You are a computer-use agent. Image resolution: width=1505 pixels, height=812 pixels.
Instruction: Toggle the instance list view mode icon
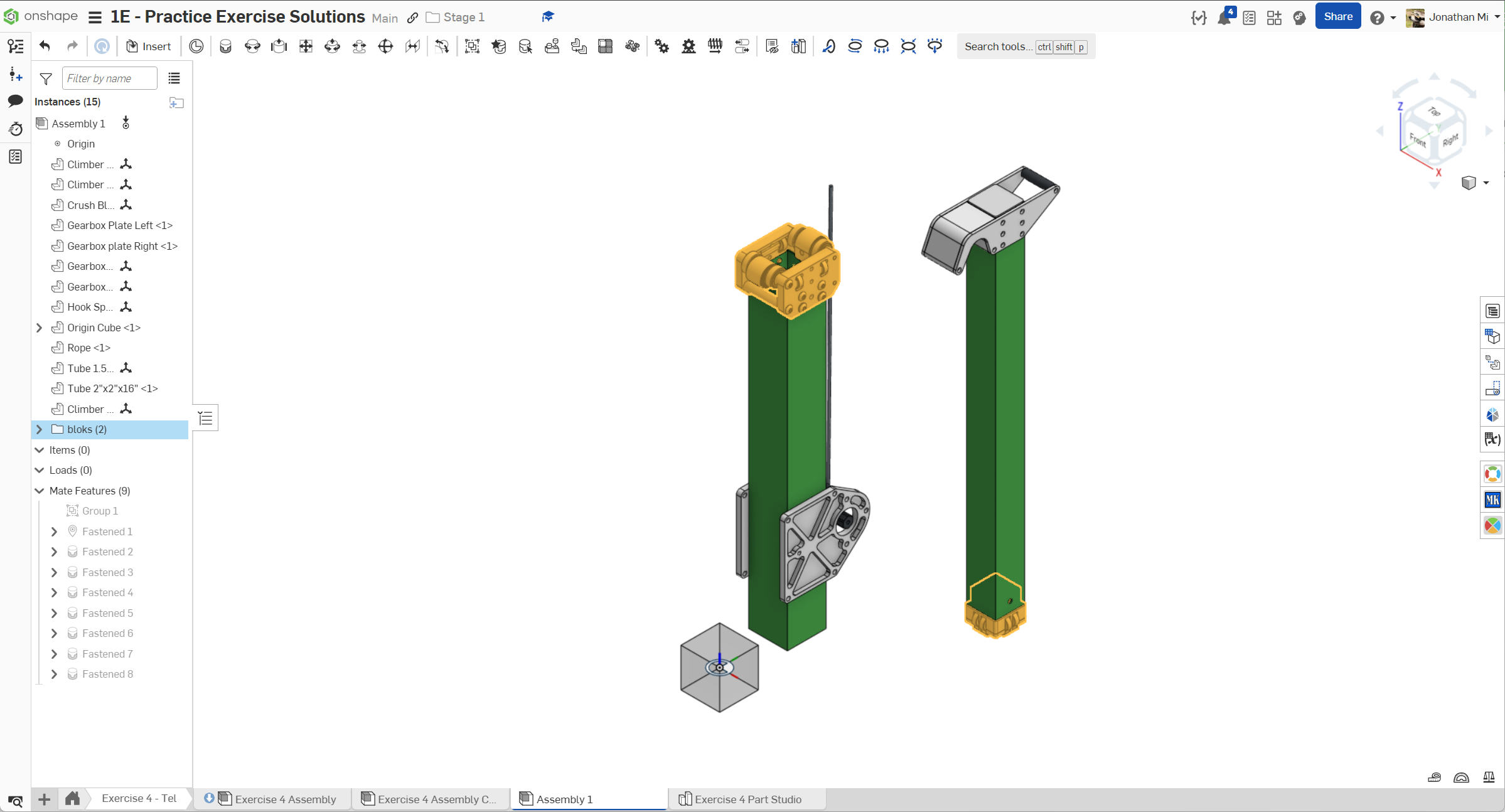(174, 78)
